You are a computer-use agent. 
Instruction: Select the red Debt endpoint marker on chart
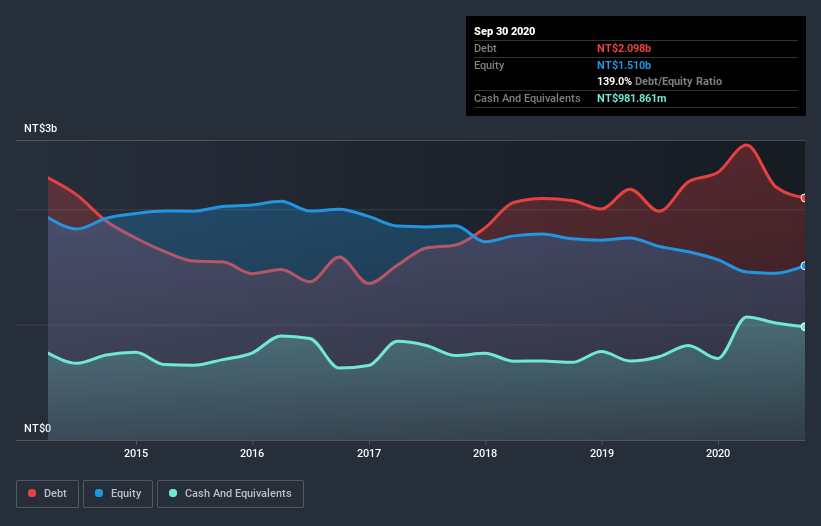(x=804, y=198)
